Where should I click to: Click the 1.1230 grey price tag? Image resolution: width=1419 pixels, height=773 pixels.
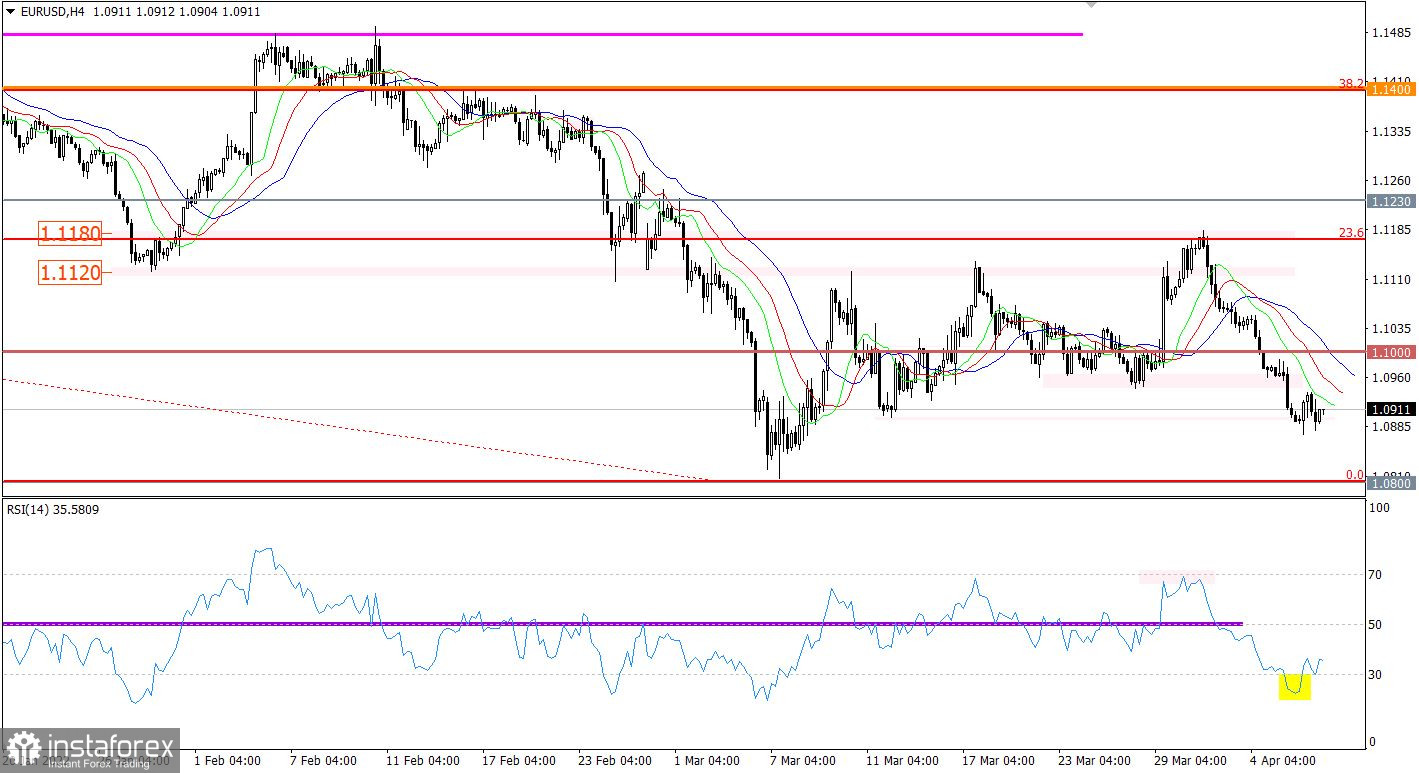point(1391,201)
